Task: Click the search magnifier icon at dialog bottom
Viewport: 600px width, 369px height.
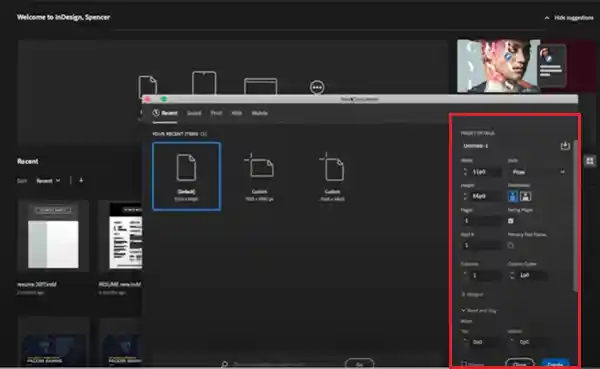Action: click(225, 364)
